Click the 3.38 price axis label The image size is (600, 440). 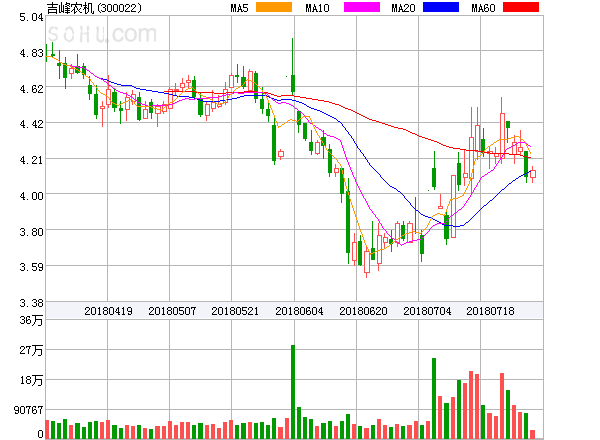31,303
